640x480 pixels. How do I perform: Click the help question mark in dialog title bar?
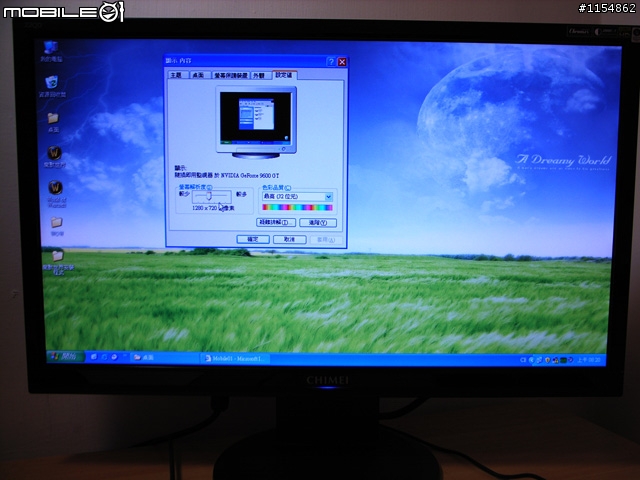click(x=331, y=62)
